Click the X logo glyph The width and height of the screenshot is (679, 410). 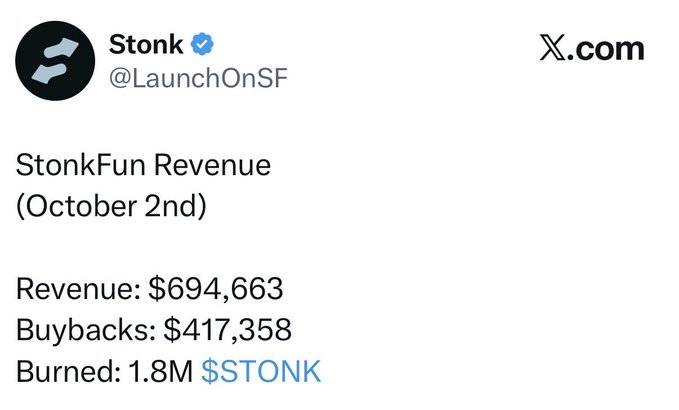click(553, 48)
